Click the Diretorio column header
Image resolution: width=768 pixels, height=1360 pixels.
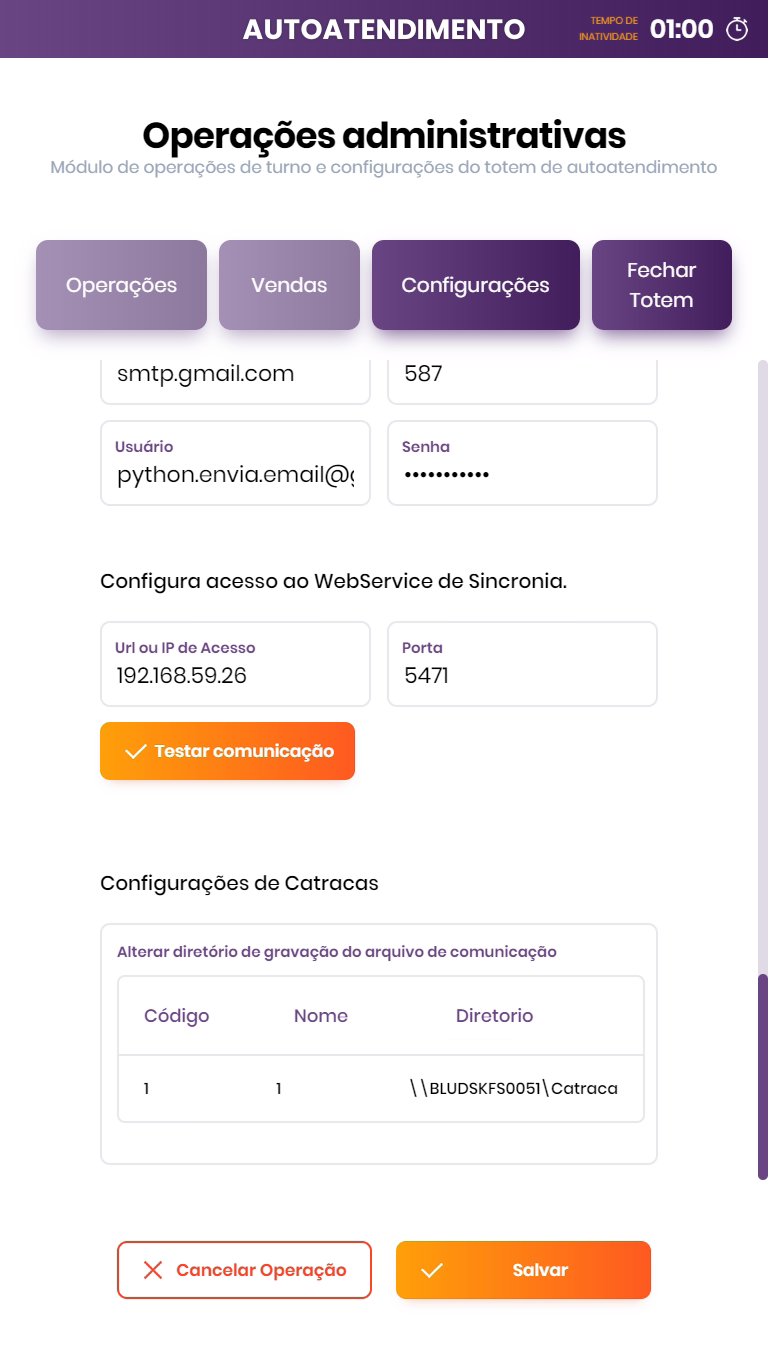pos(494,1016)
